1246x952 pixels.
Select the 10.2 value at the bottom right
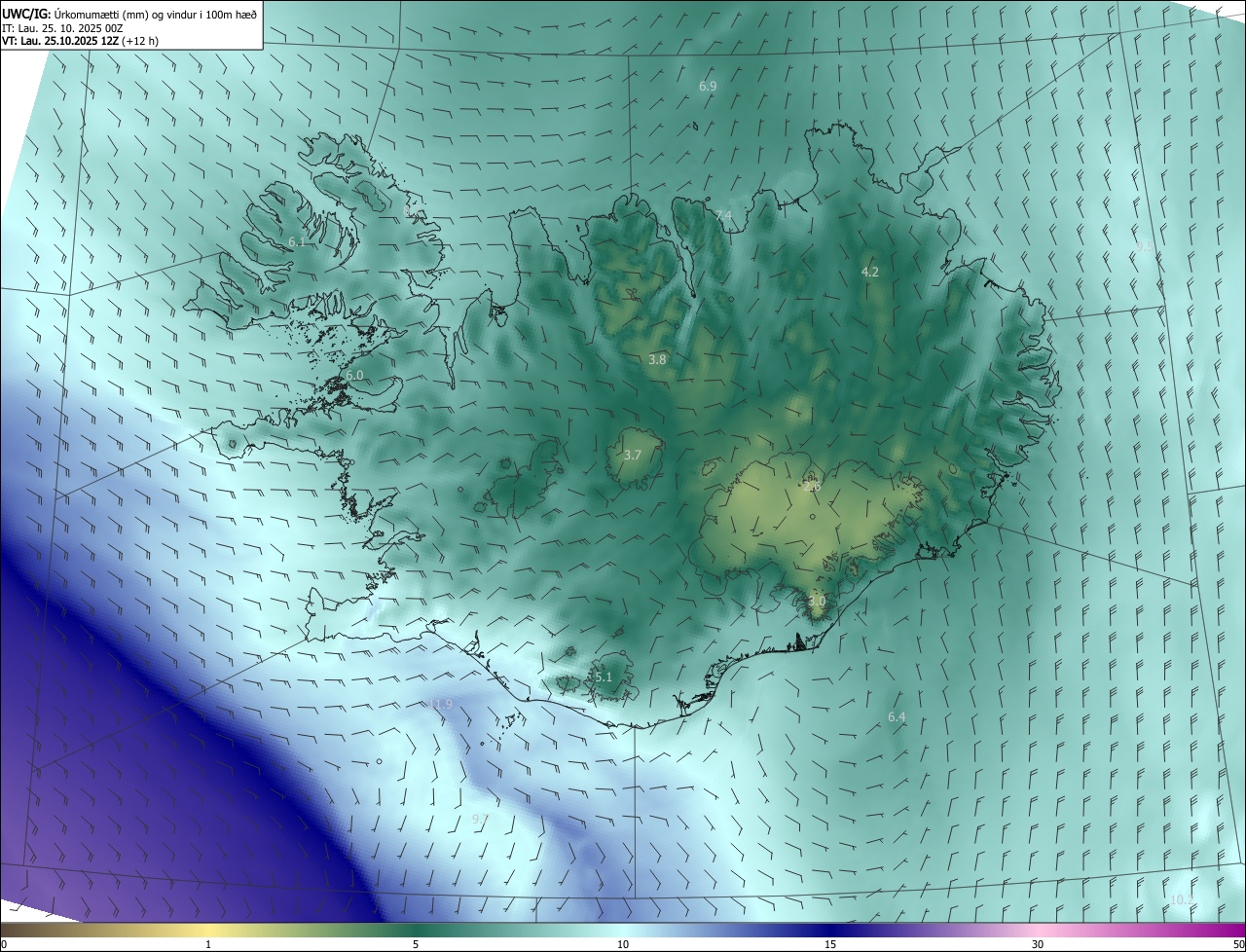[x=1182, y=899]
